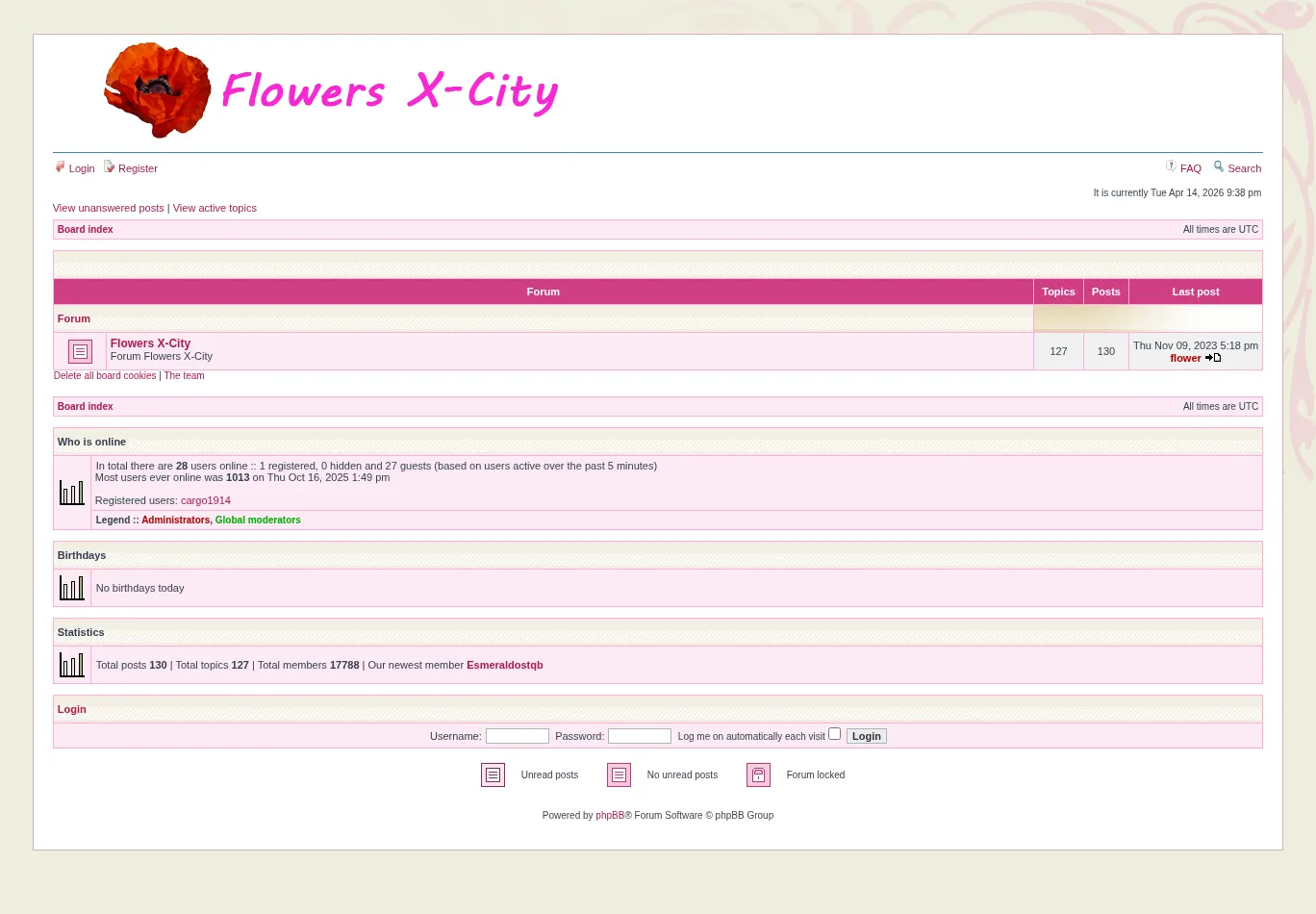Click the Forum locked legend icon
The width and height of the screenshot is (1316, 914).
[x=758, y=774]
